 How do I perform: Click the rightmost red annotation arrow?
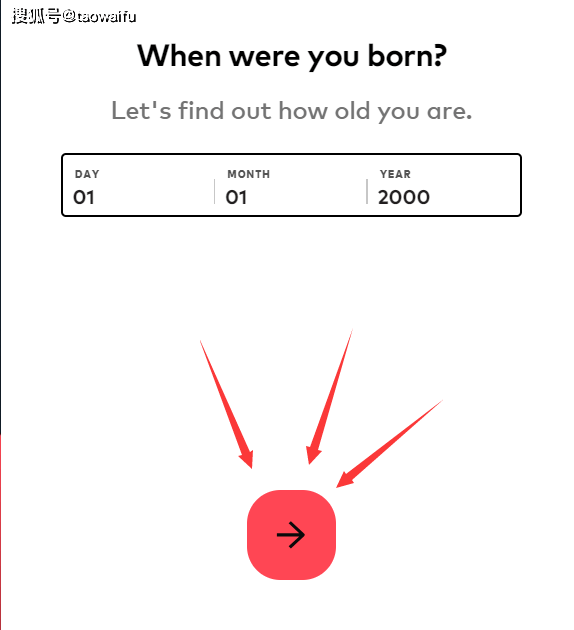coord(389,444)
